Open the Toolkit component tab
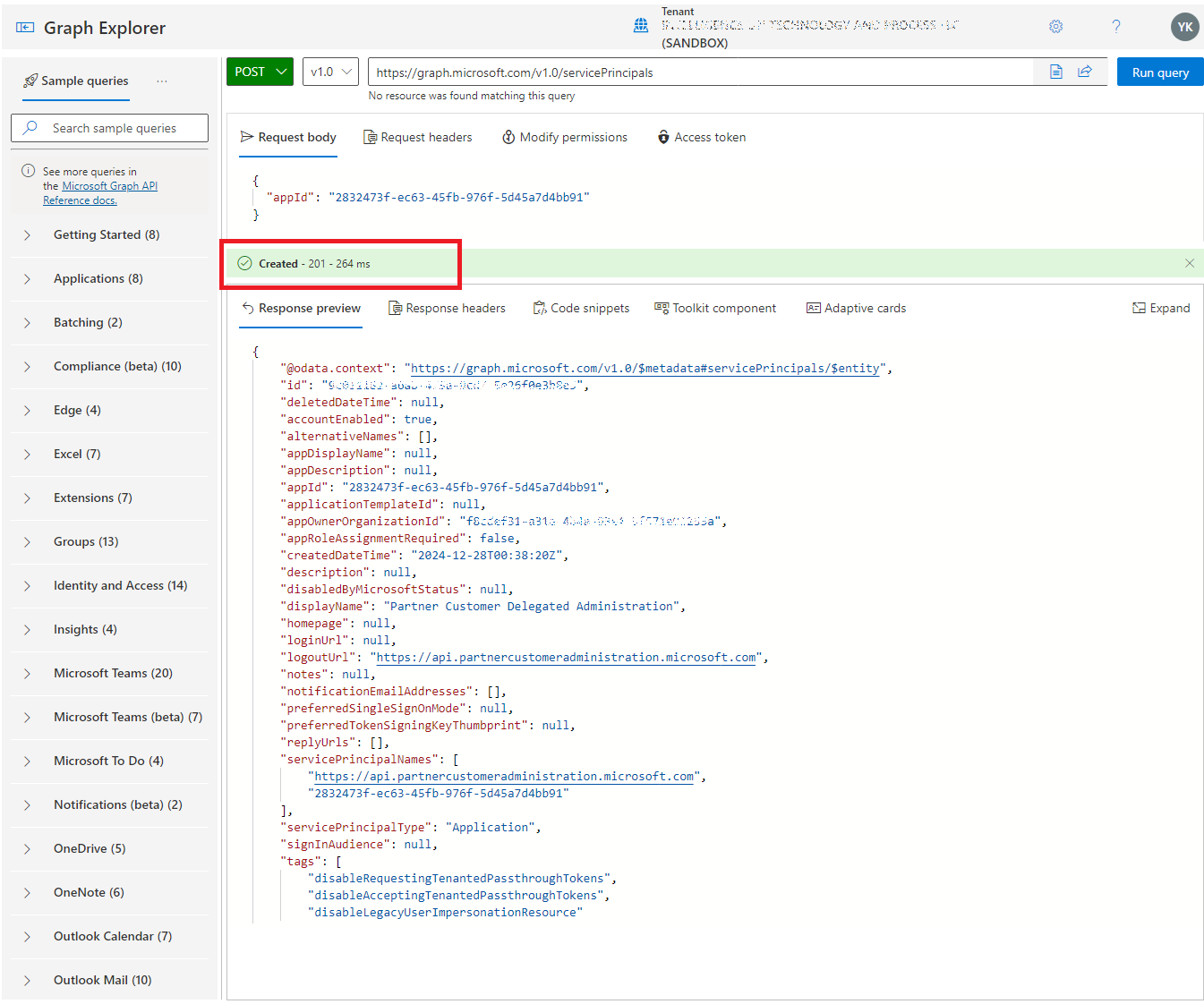The height and width of the screenshot is (1004, 1204). point(715,308)
